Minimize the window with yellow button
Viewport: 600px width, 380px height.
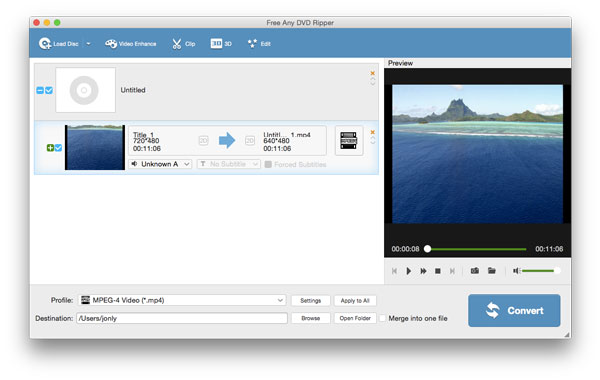tap(47, 23)
